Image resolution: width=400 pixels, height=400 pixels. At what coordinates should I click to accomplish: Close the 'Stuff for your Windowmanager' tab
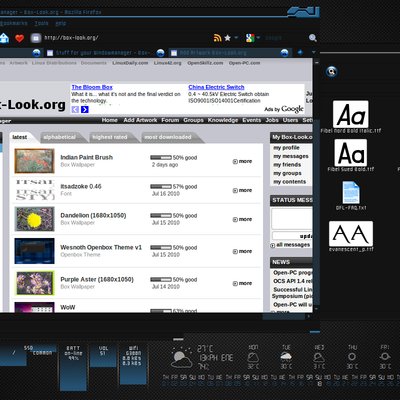161,53
